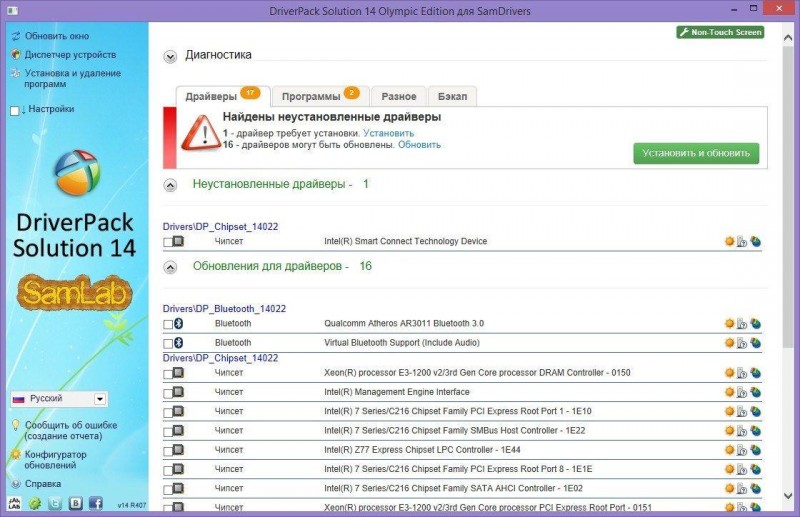
Task: Click the 'Обновить' link in the warning
Action: pos(419,145)
